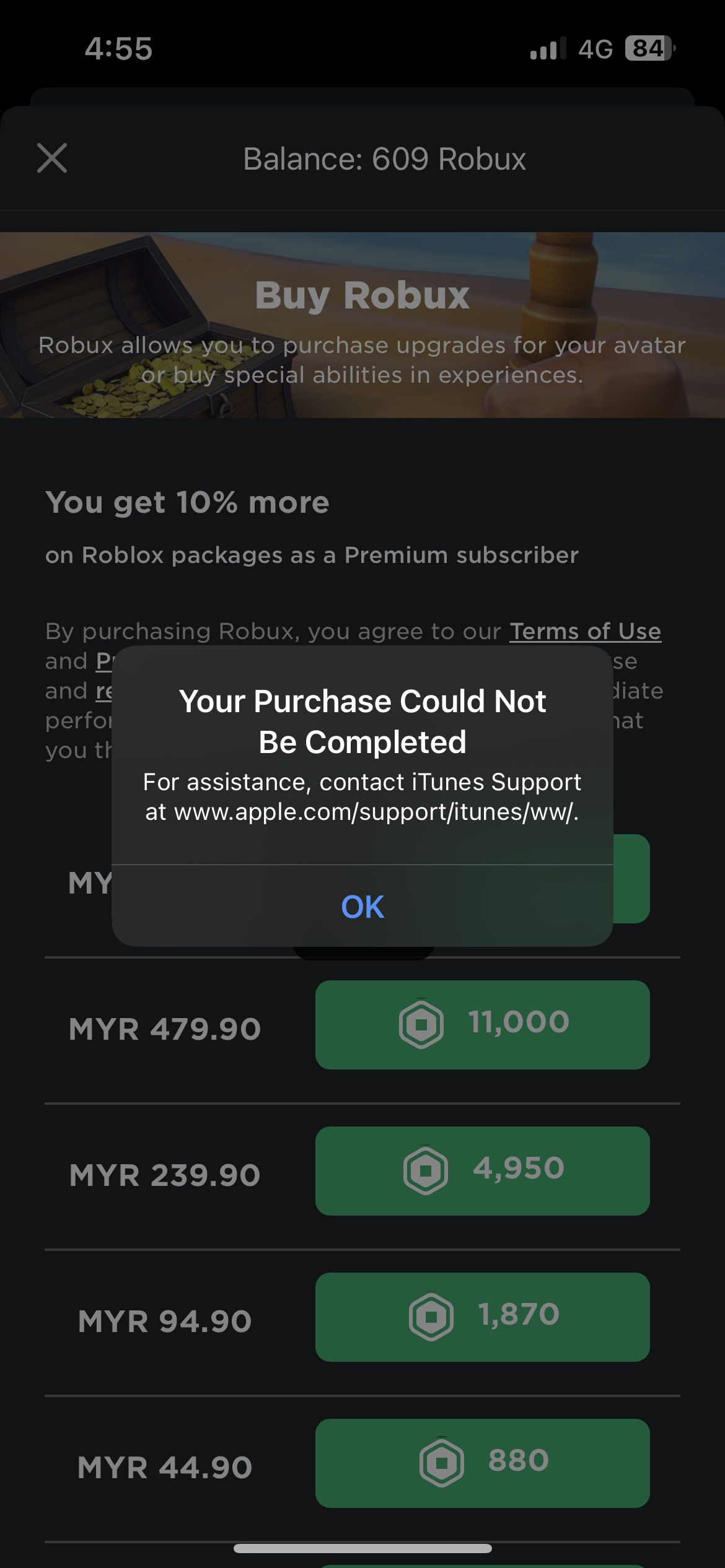Screen dimensions: 725x1568
Task: Buy the 11,000 Robux package
Action: [483, 1025]
